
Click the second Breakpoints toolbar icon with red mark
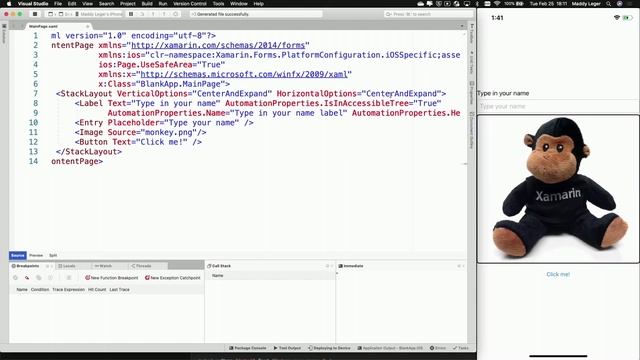pos(27,278)
